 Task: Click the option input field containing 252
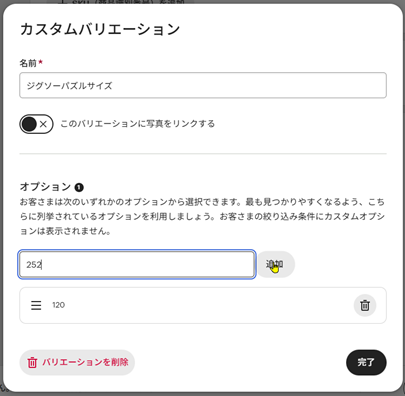(137, 264)
